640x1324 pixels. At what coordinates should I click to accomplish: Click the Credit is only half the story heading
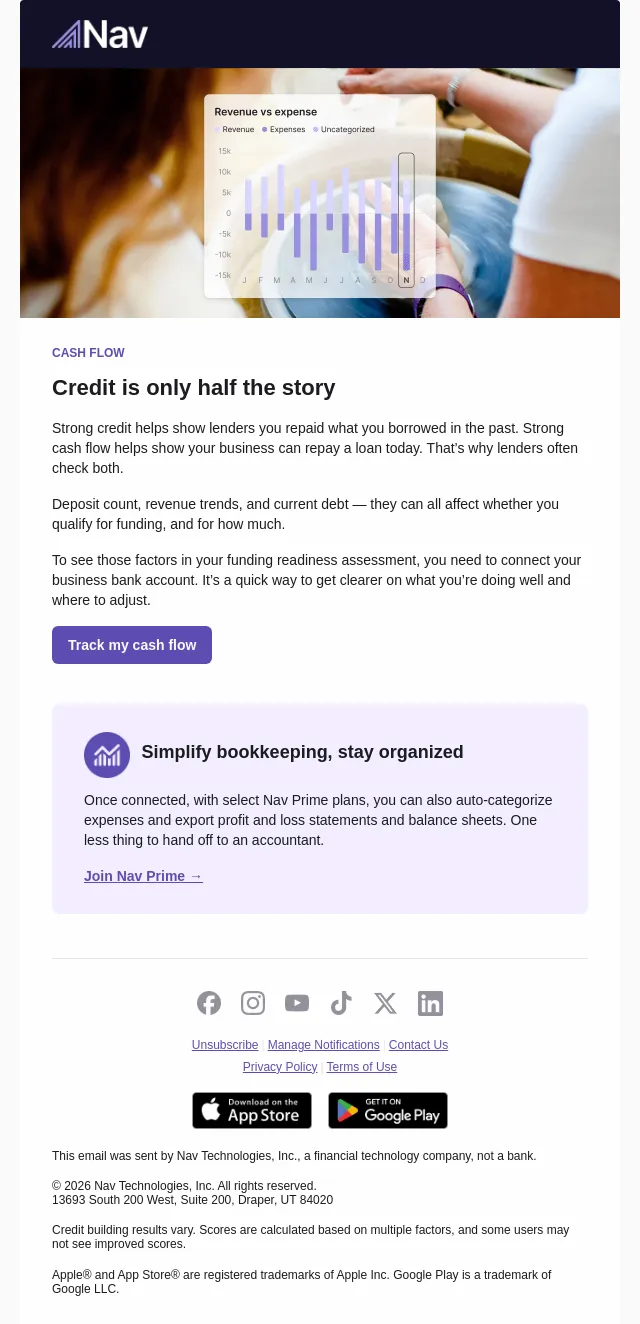click(194, 387)
